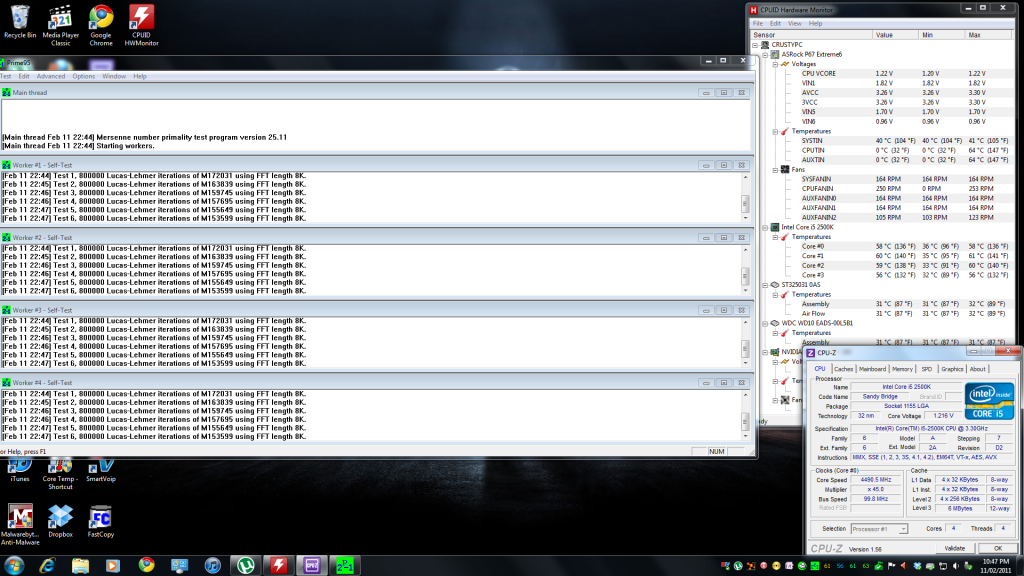Screen dimensions: 1024x576
Task: Open Internet Explorer from the taskbar
Action: (x=47, y=566)
